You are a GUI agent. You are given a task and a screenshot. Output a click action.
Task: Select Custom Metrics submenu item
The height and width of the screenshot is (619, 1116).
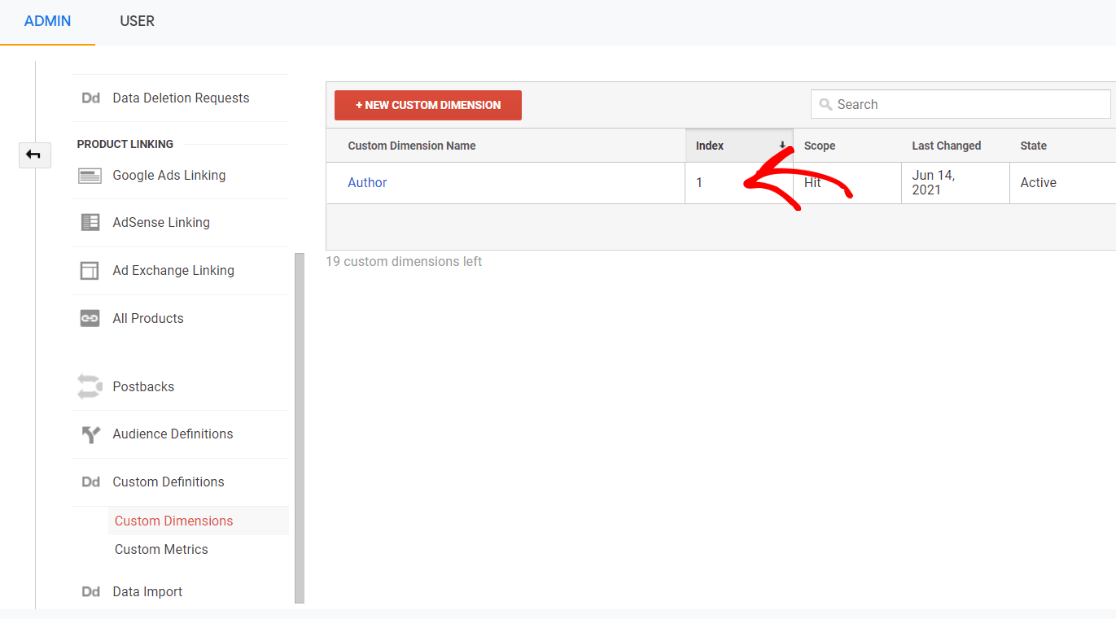click(162, 549)
